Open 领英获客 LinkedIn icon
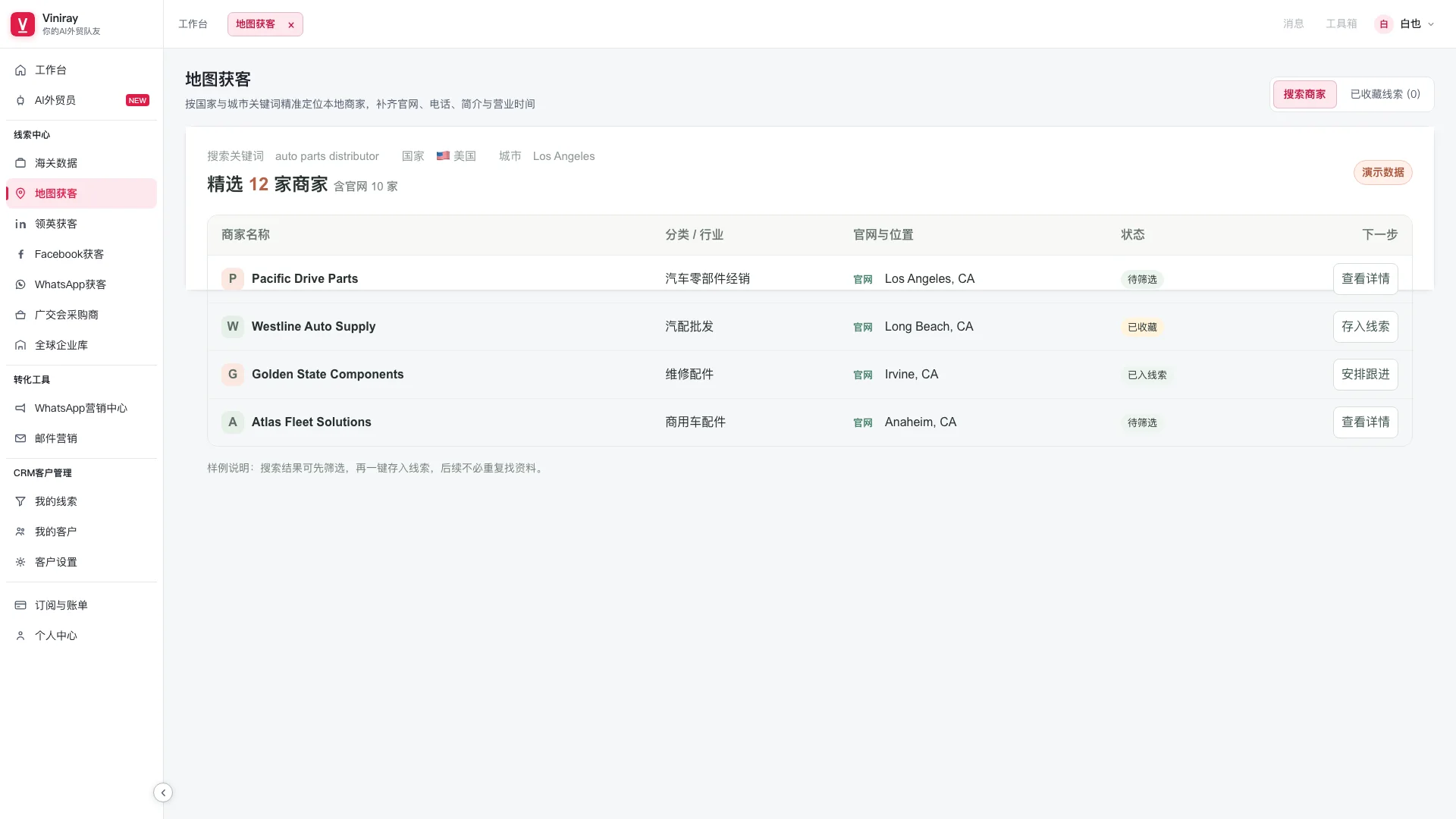The width and height of the screenshot is (1456, 819). (x=20, y=224)
